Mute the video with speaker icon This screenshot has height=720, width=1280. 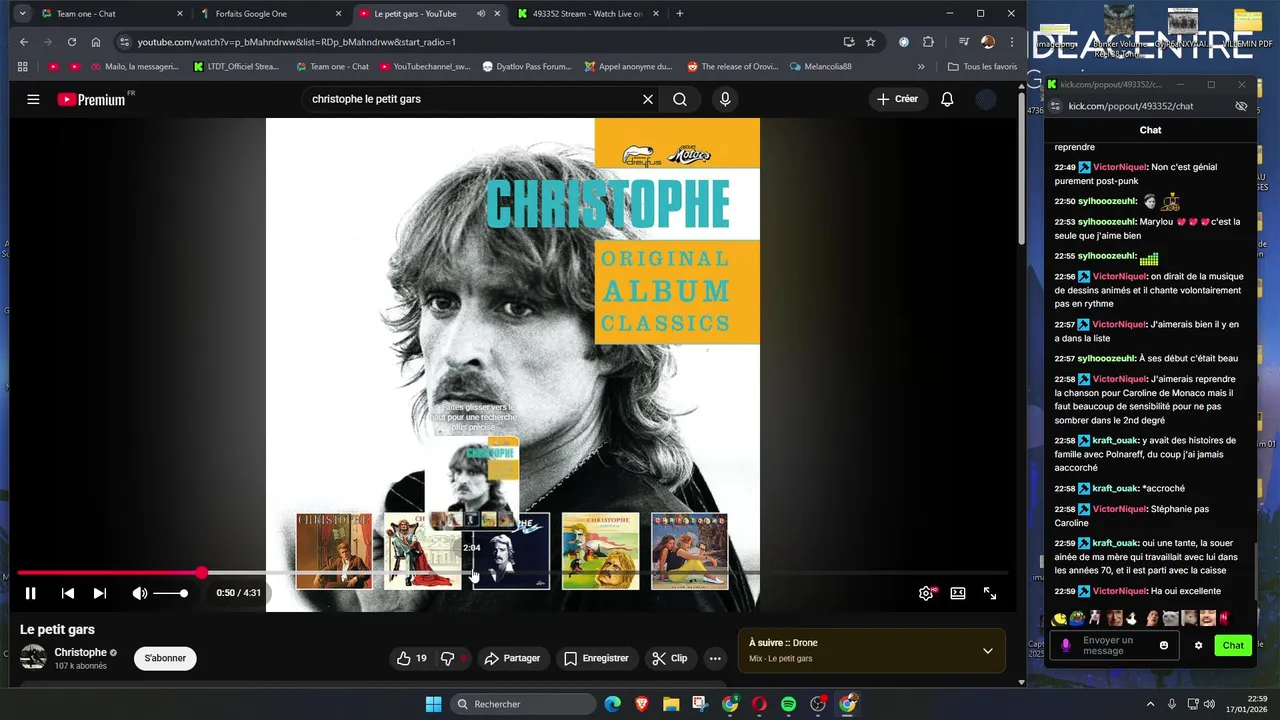tap(140, 593)
